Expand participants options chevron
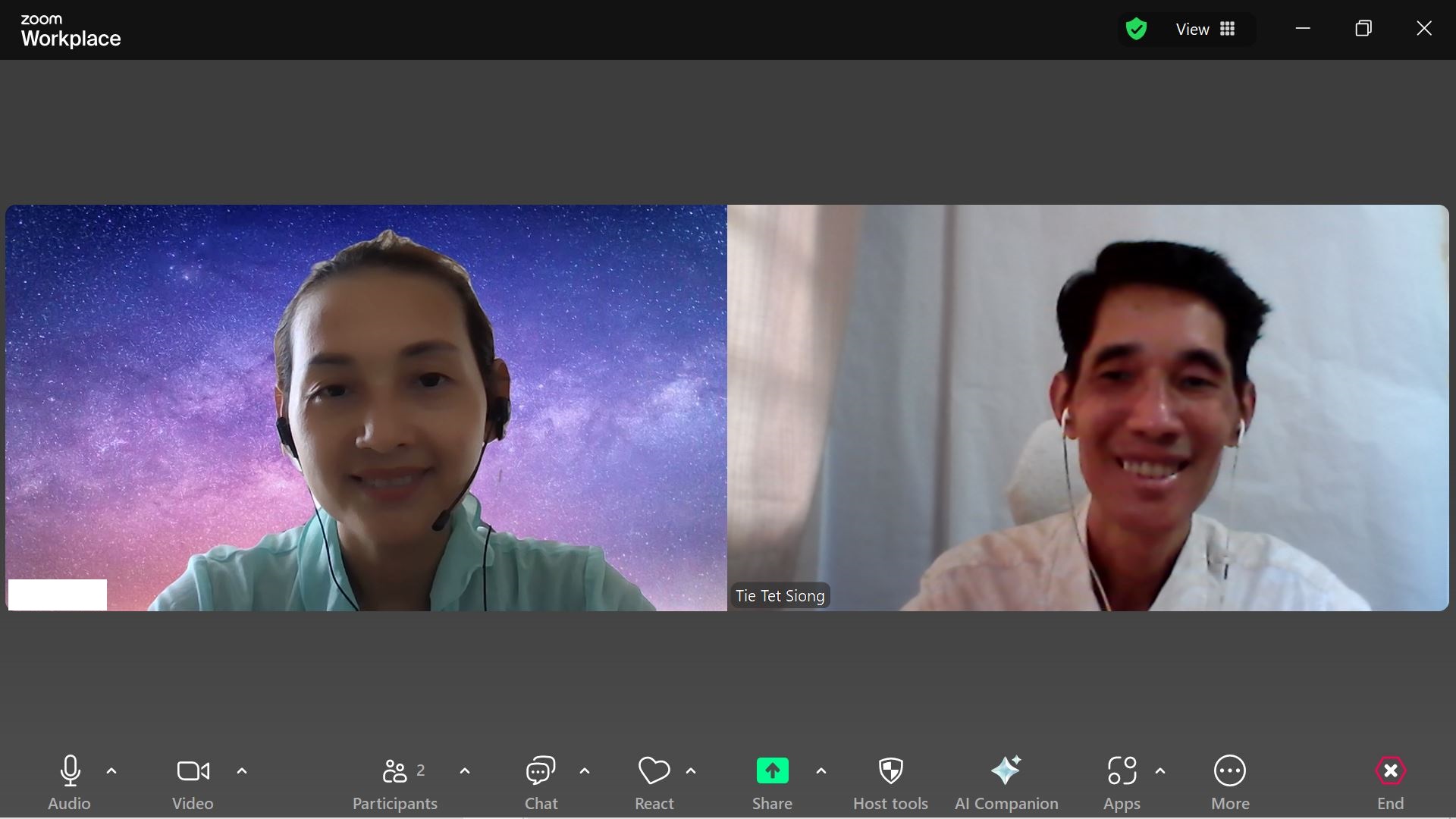The width and height of the screenshot is (1456, 819). pos(465,771)
